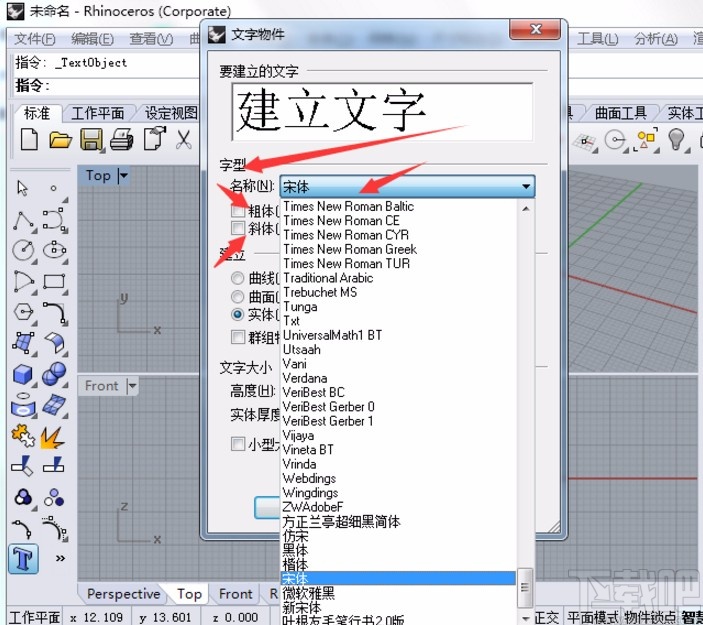Switch to the 工作平面 toolbar tab
Image resolution: width=703 pixels, height=625 pixels.
98,113
